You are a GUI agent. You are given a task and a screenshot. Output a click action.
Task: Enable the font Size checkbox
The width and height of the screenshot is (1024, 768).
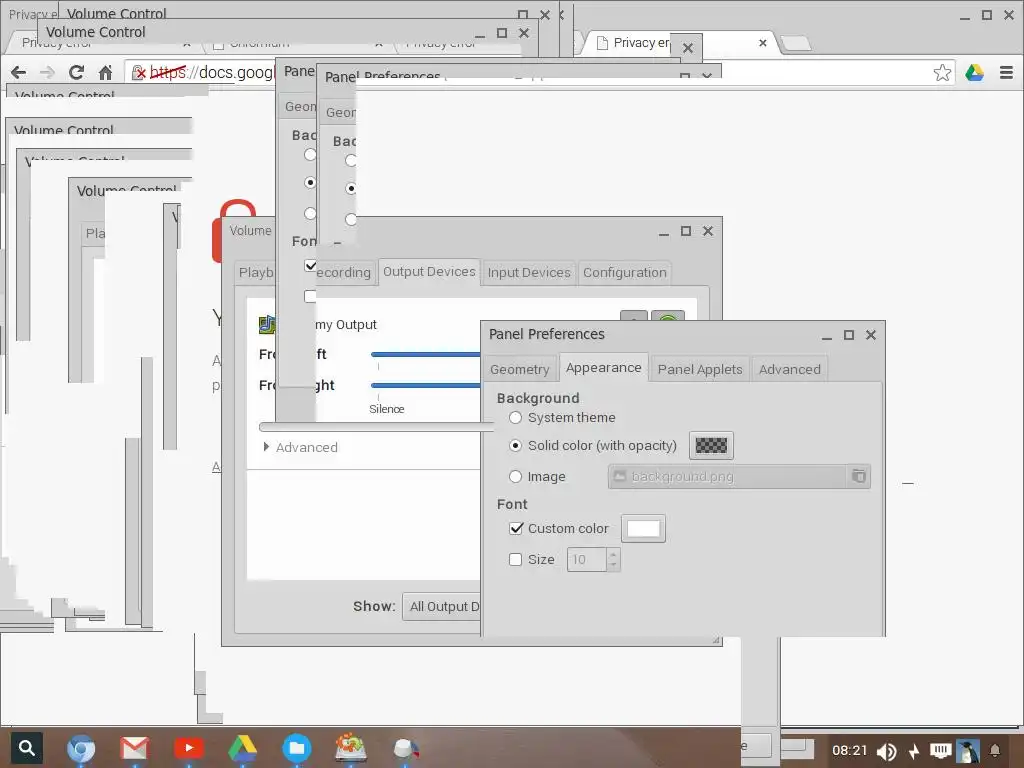tap(515, 560)
